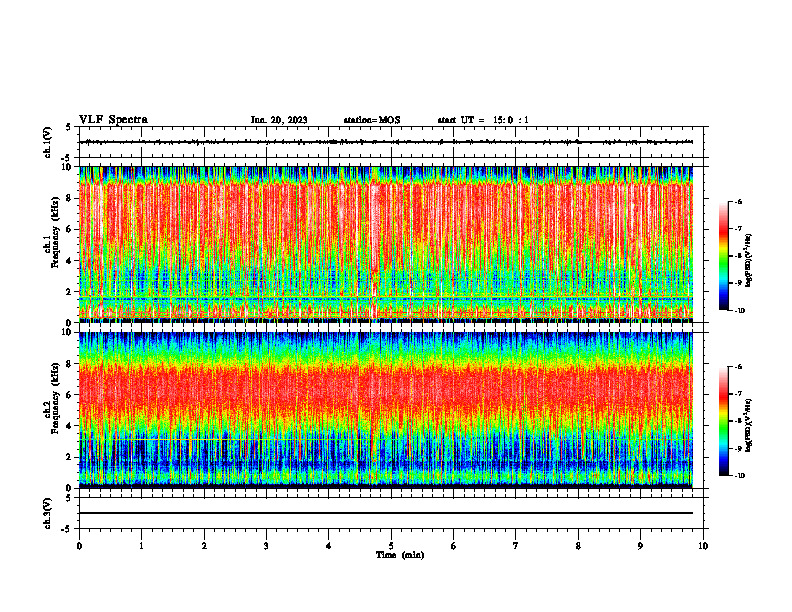This screenshot has width=792, height=612.
Task: Click time axis tick label "9"
Action: pyautogui.click(x=640, y=546)
